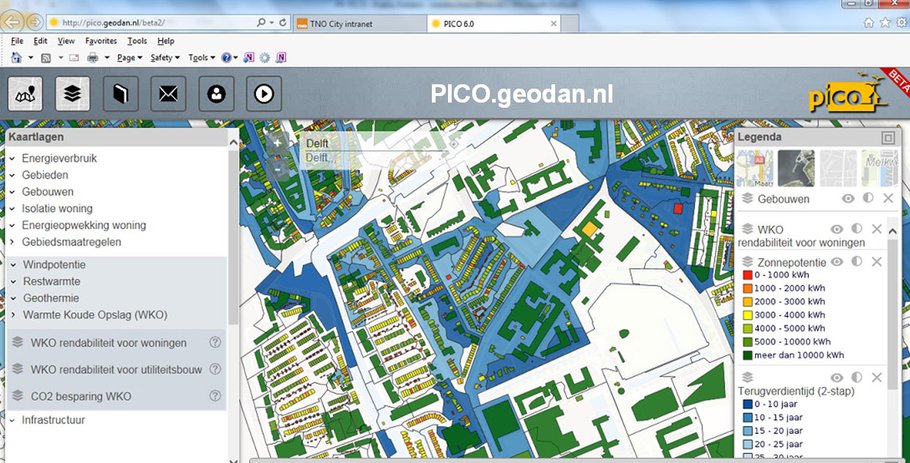Open the Help menu

(x=166, y=41)
